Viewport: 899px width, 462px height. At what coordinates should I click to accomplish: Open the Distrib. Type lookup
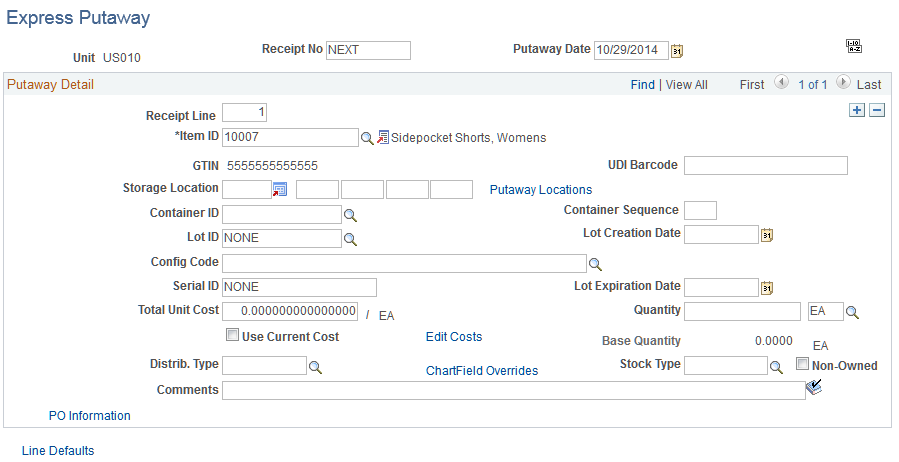pos(315,367)
